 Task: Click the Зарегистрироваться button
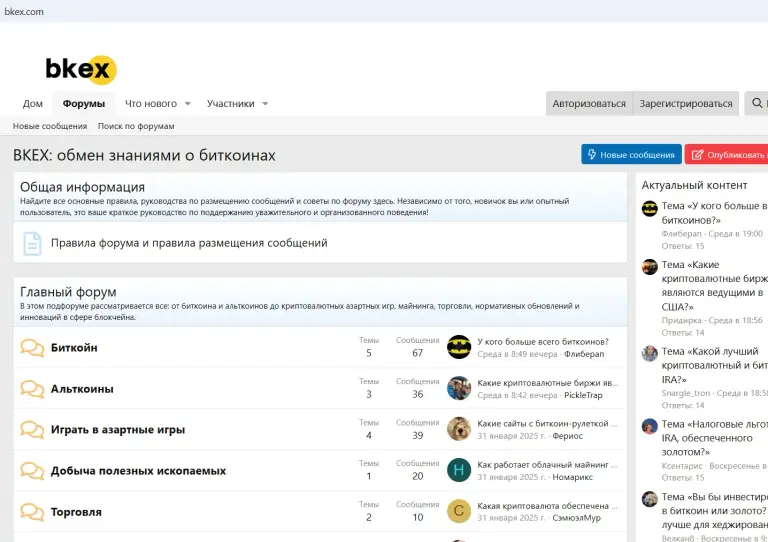coord(686,103)
